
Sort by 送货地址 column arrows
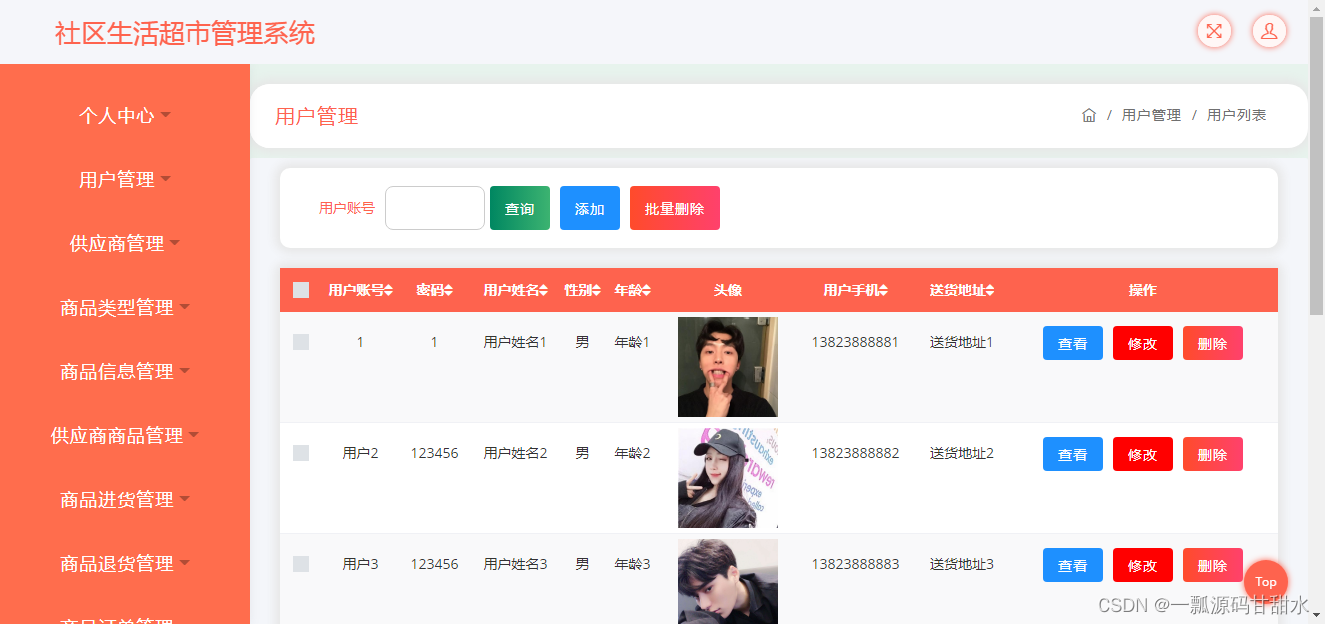[x=989, y=290]
